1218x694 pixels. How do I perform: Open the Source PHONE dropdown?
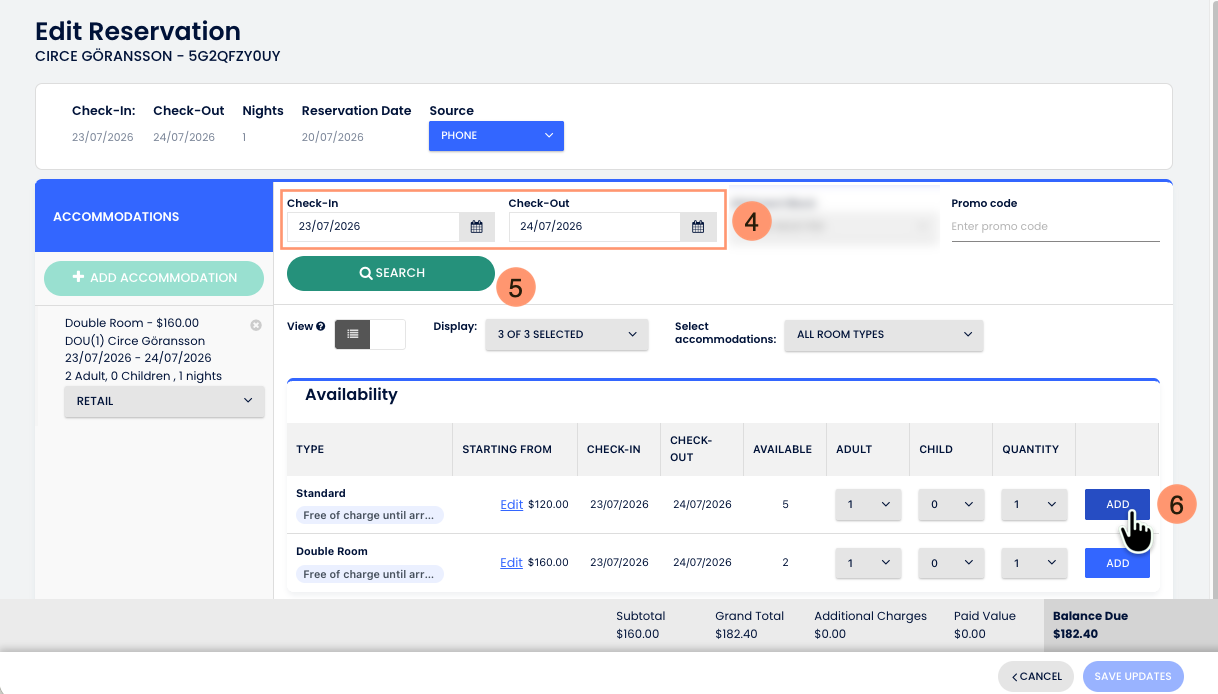(496, 136)
